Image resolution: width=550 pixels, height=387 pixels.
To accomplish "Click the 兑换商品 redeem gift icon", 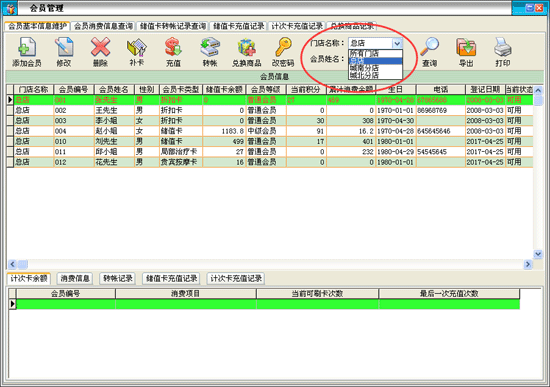I will coord(247,47).
